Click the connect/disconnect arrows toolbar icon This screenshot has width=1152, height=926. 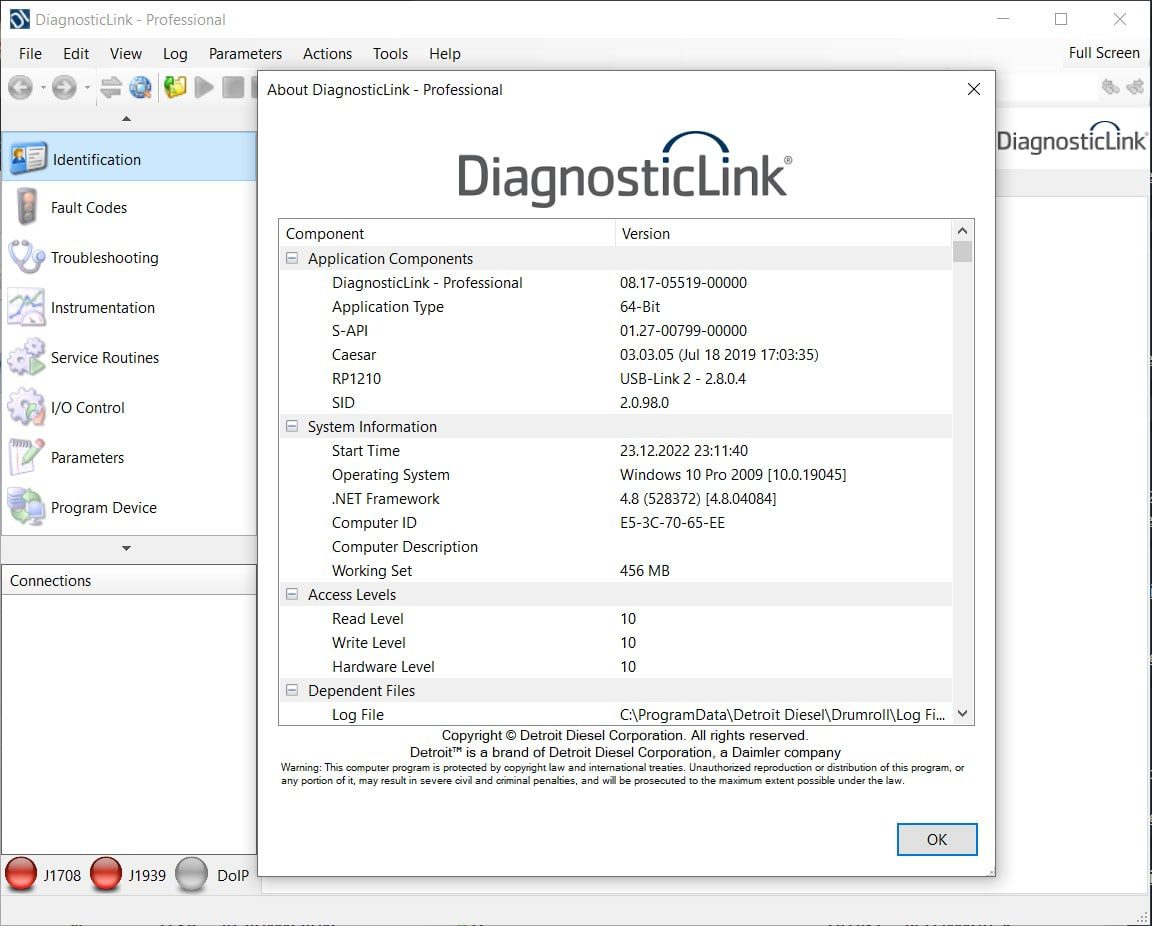[110, 88]
